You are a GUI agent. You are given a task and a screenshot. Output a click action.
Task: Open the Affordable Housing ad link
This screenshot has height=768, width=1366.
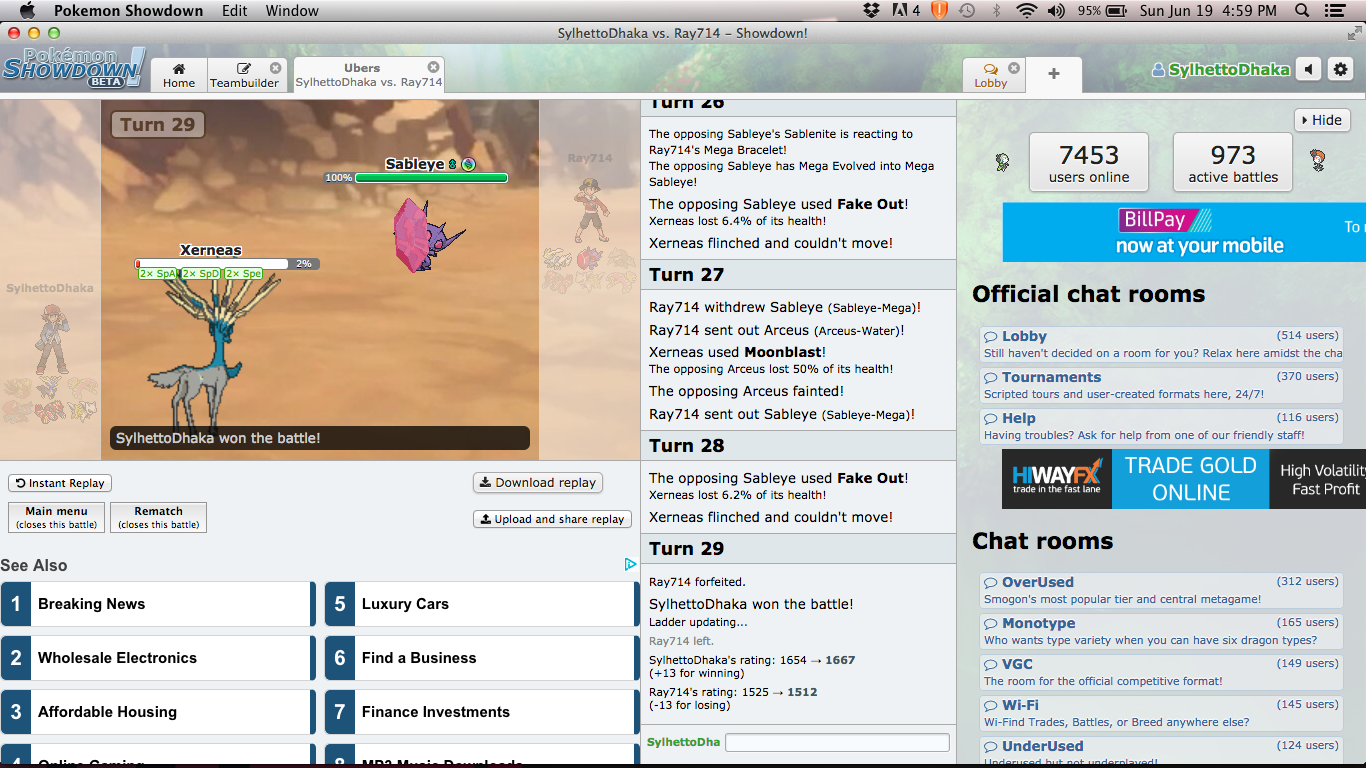pyautogui.click(x=158, y=712)
